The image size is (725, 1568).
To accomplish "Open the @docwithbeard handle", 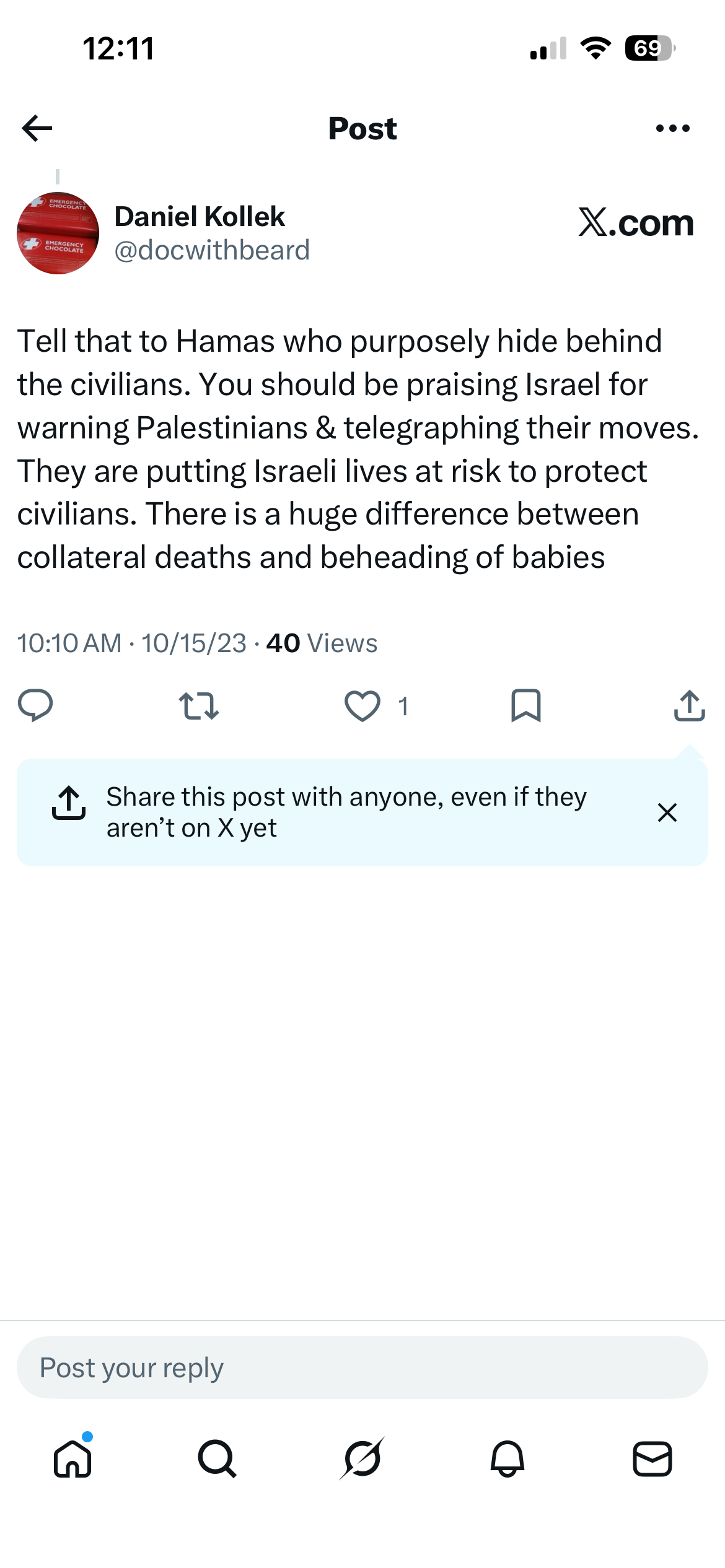I will coord(212,250).
